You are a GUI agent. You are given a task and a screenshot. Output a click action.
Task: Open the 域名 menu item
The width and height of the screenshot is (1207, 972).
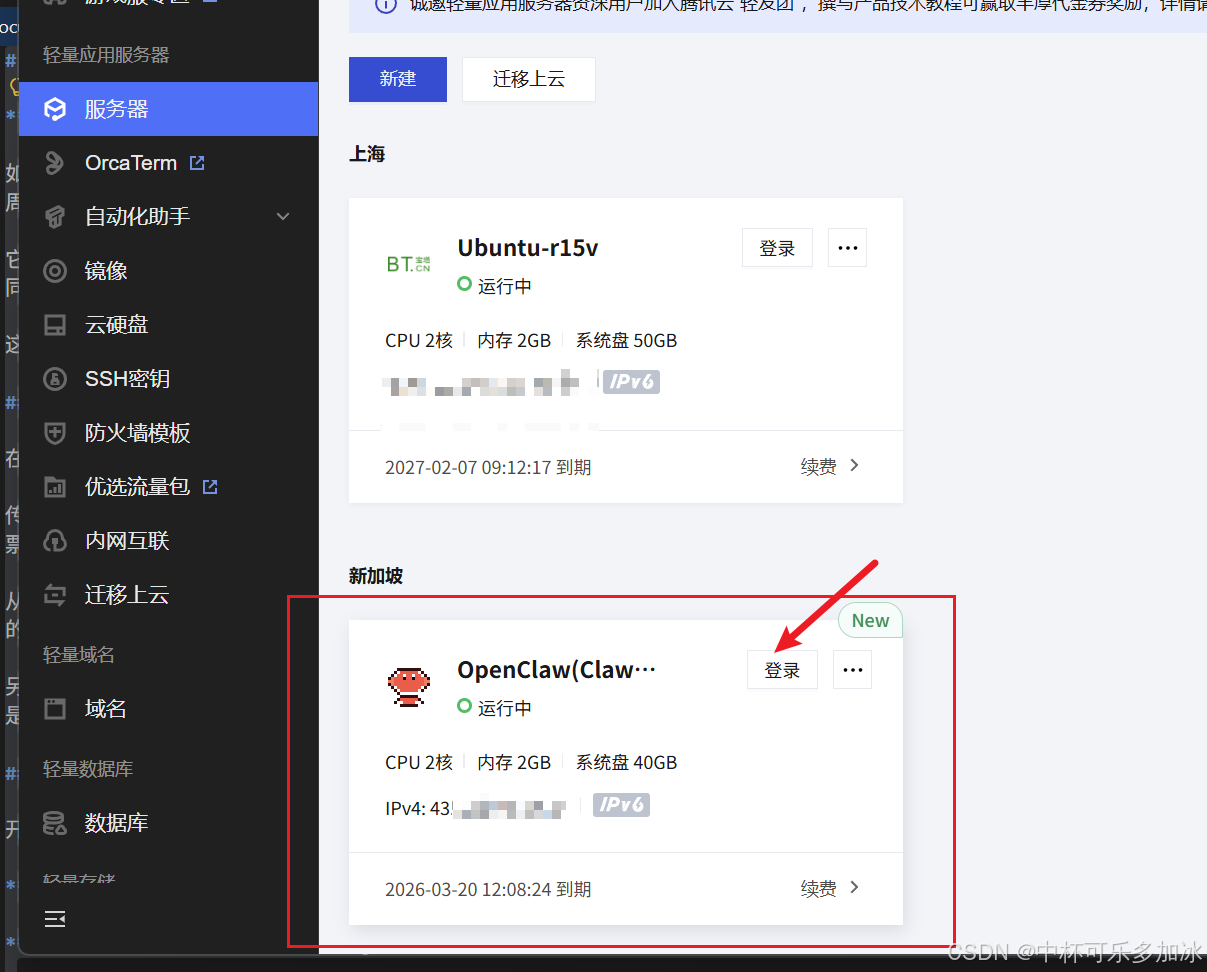[x=168, y=709]
